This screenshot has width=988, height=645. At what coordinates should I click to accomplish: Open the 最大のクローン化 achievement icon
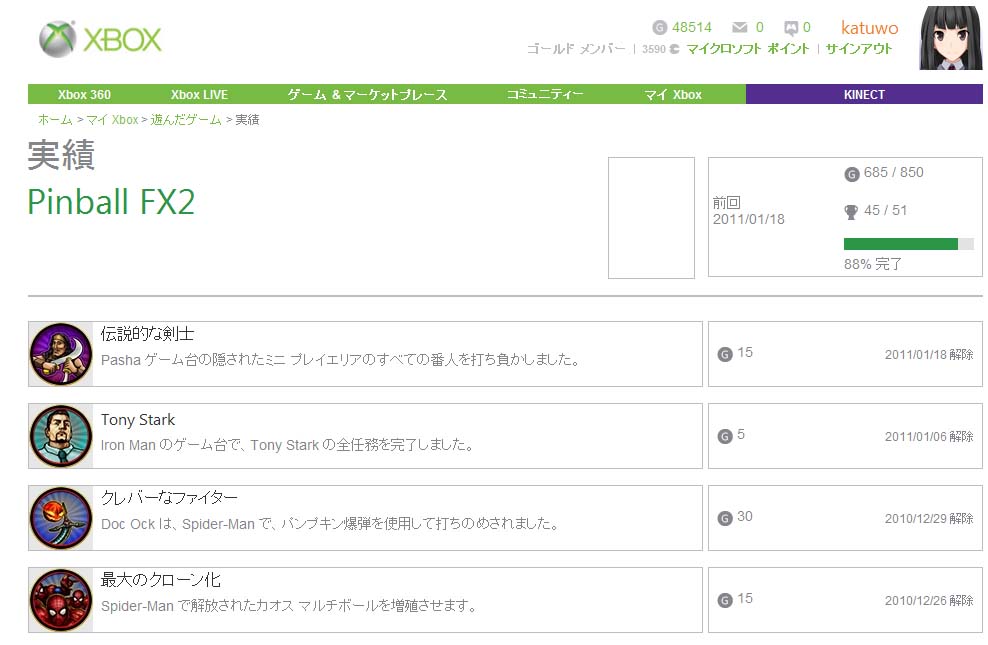(61, 600)
